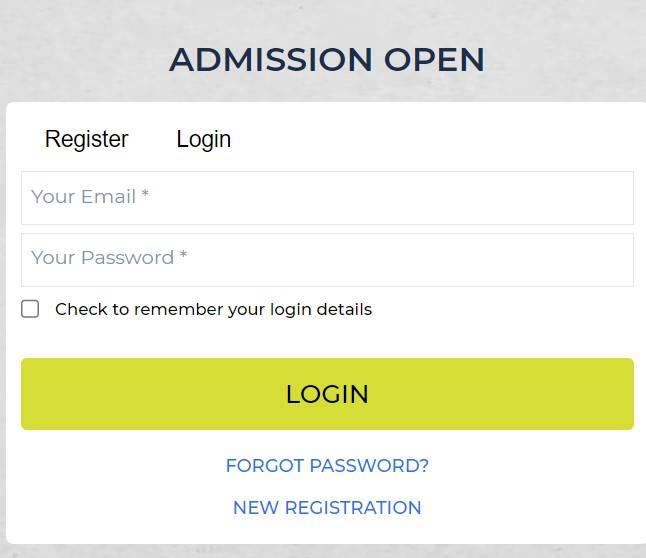Start signup via the New Registration link
The width and height of the screenshot is (646, 558).
pos(327,508)
